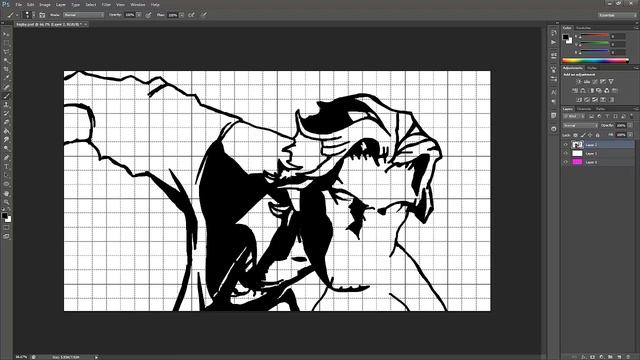
Task: Add a Brightness/Contrast adjustment
Action: 578,82
